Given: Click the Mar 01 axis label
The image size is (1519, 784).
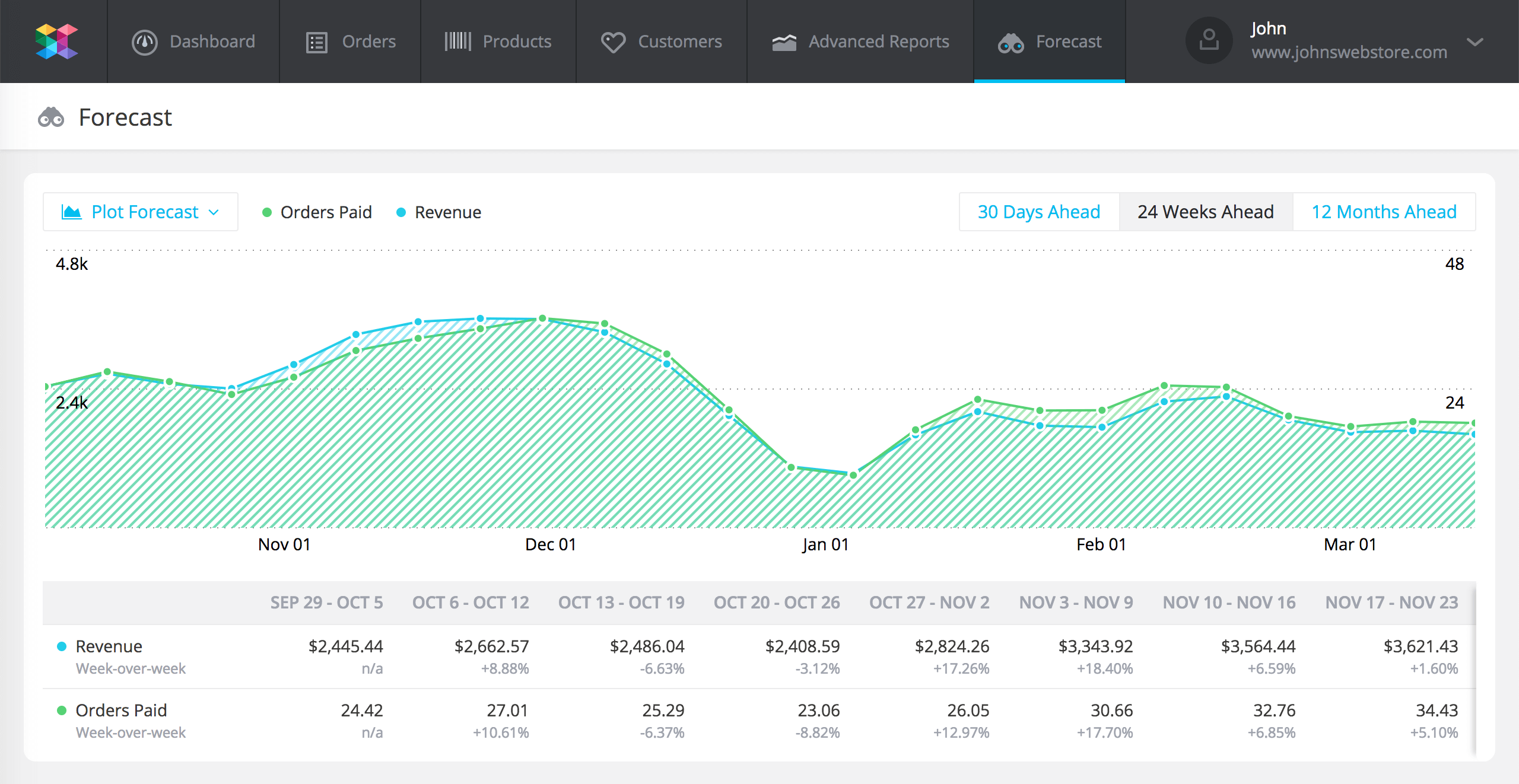Looking at the screenshot, I should [x=1350, y=544].
